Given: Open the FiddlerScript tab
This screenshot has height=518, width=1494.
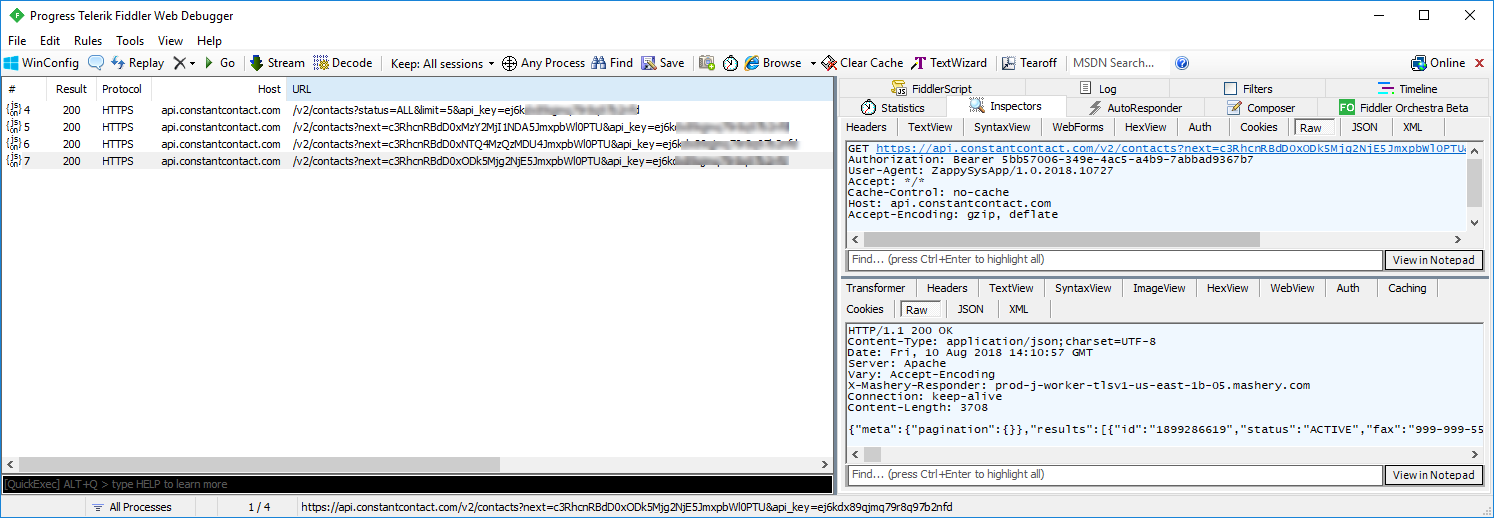Looking at the screenshot, I should coord(931,89).
